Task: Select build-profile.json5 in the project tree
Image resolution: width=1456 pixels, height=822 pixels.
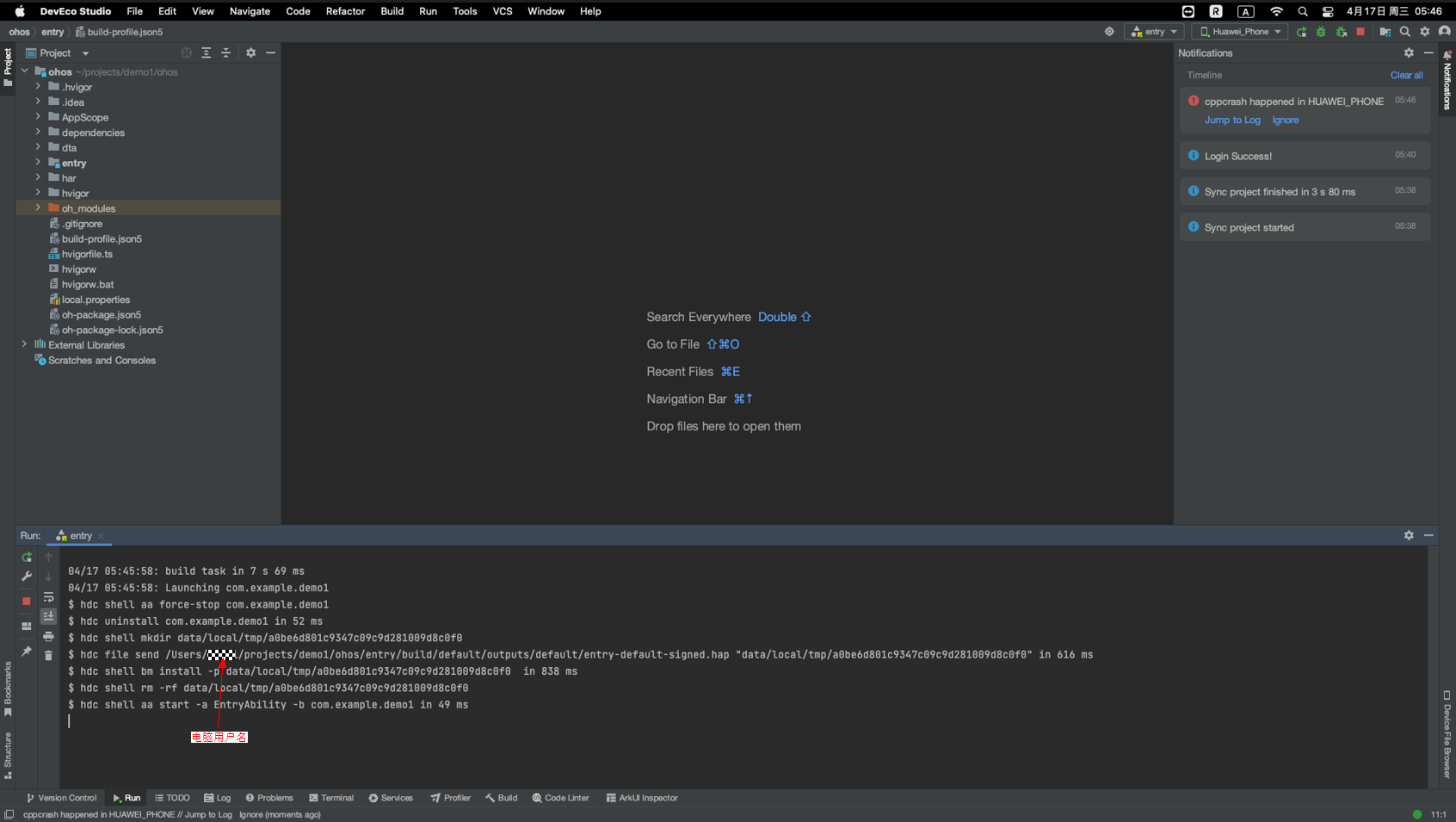Action: point(102,239)
